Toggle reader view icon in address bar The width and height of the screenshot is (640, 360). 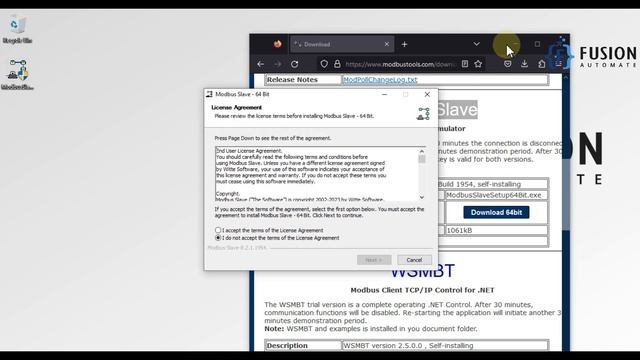pos(465,64)
